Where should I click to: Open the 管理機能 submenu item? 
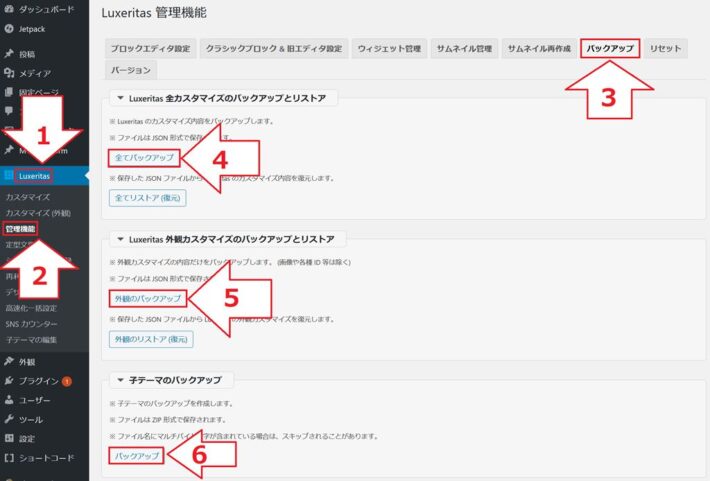point(20,229)
